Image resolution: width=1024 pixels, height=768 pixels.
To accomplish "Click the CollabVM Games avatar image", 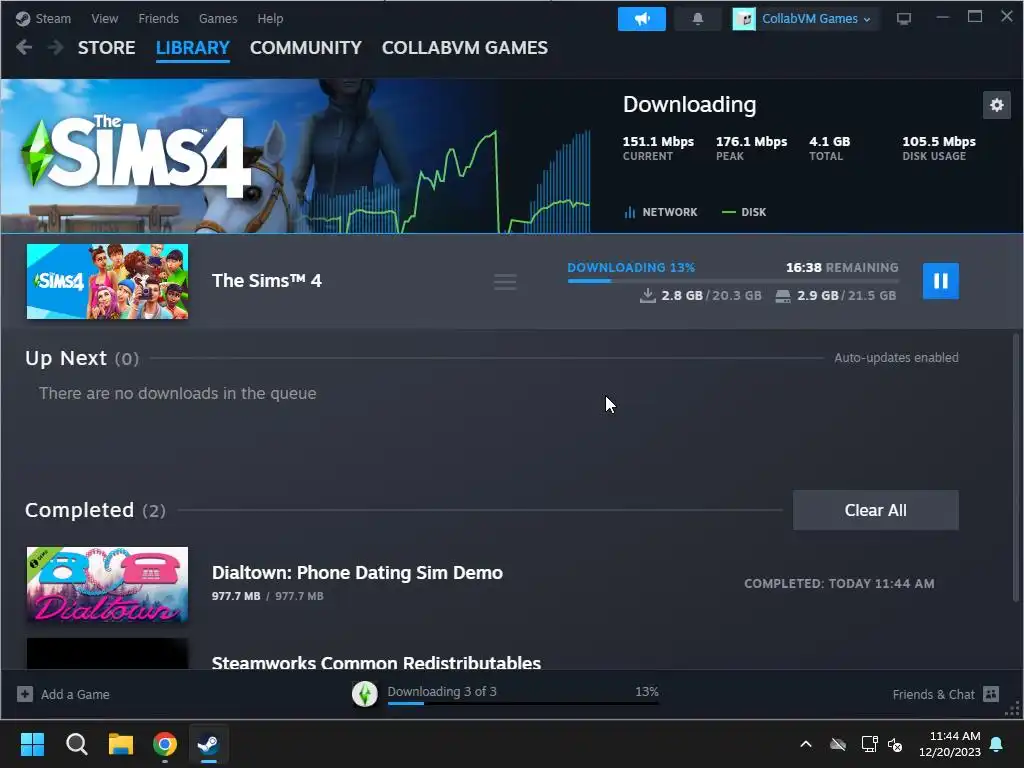I will pyautogui.click(x=744, y=19).
